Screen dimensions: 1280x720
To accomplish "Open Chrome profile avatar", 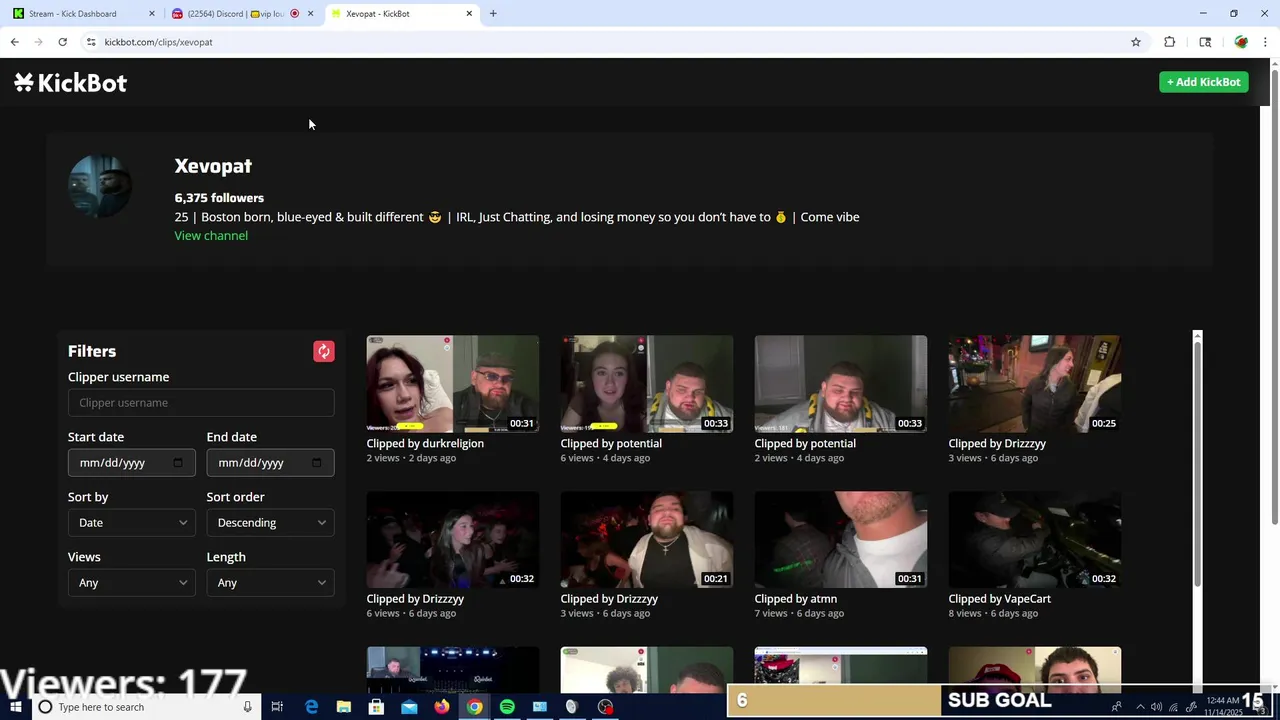I will [x=1241, y=42].
